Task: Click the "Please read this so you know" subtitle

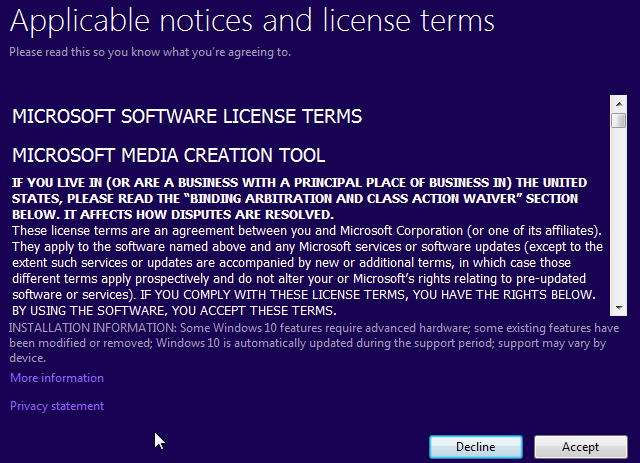Action: 150,52
